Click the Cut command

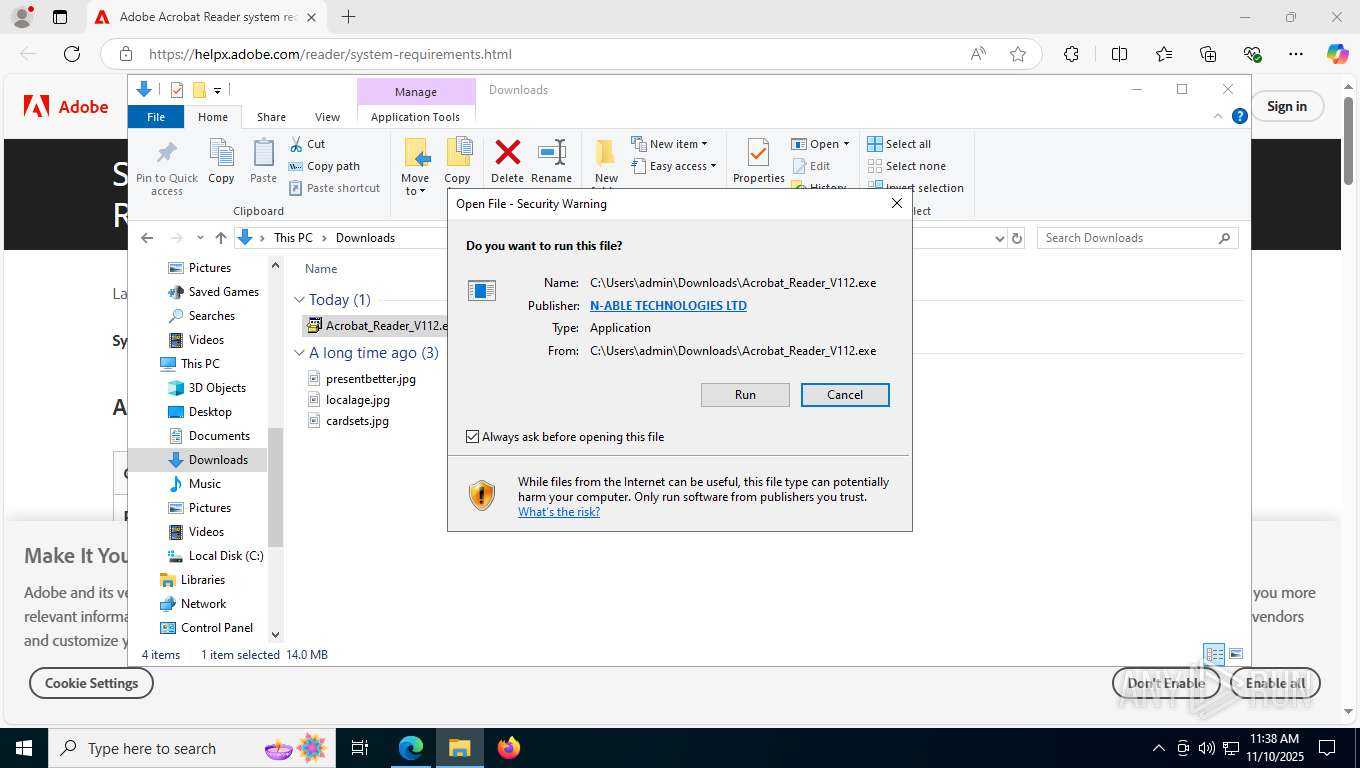307,144
